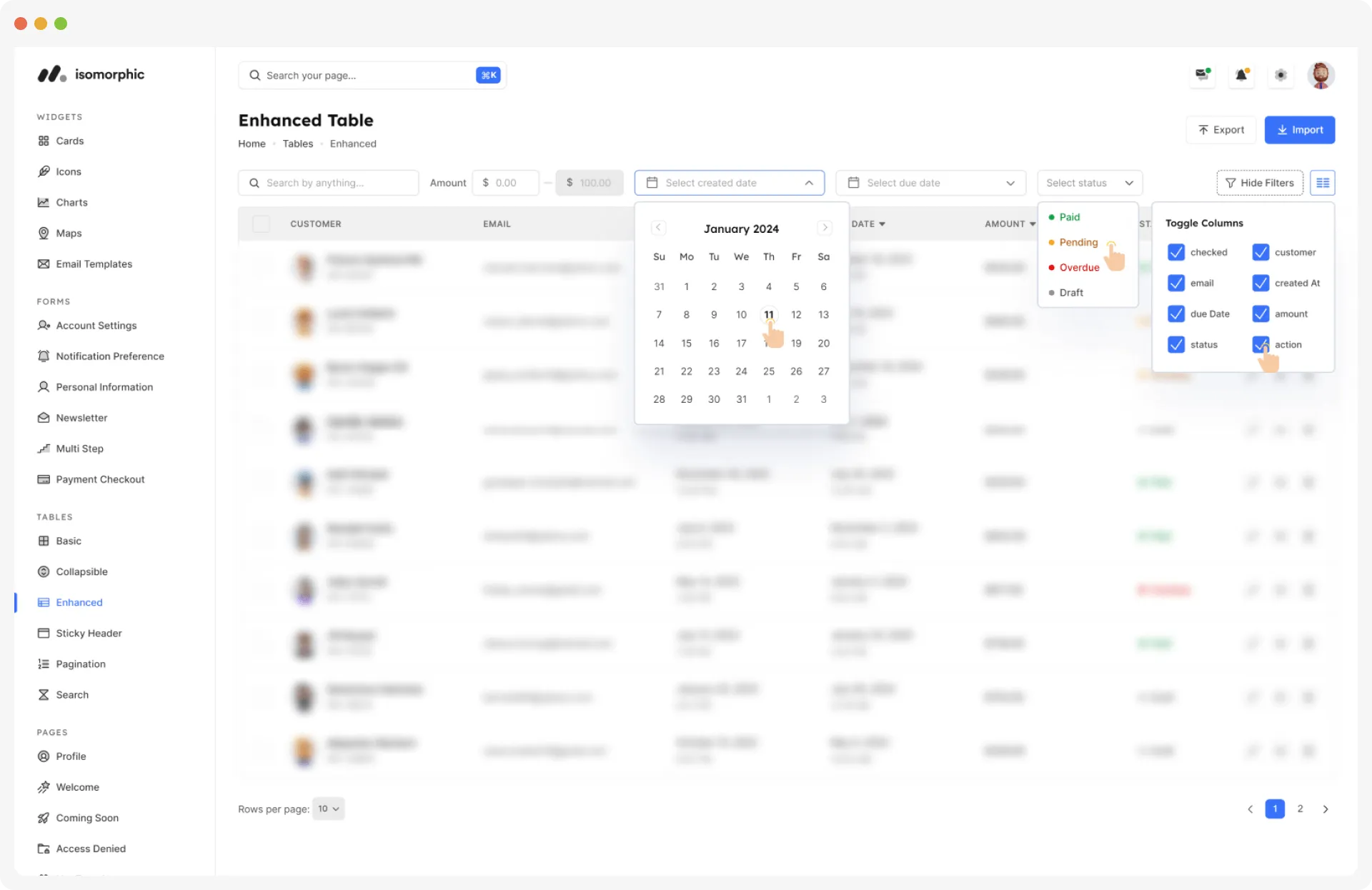1372x890 pixels.
Task: Click the table grid view icon
Action: point(1323,182)
